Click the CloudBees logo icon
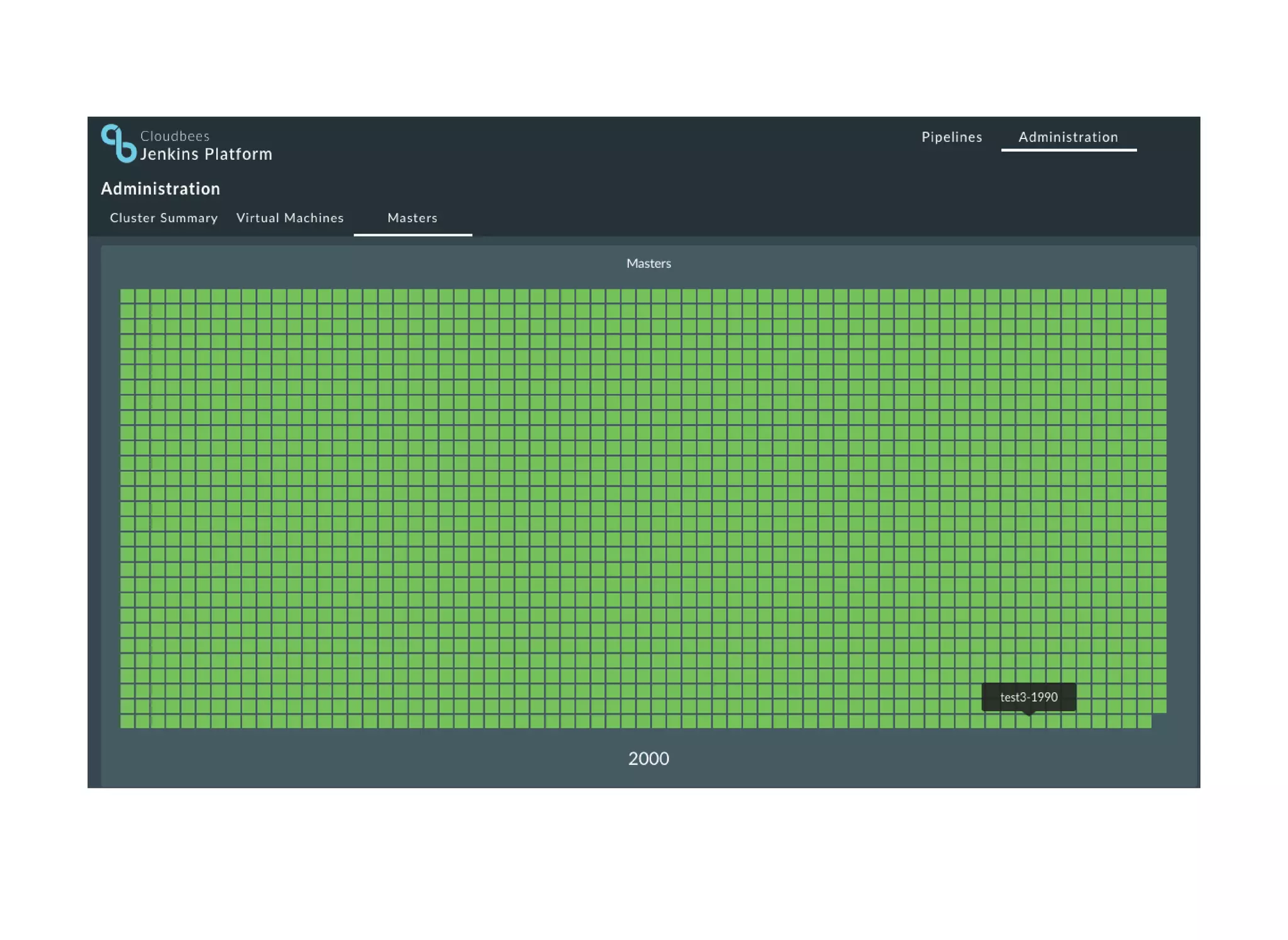1288x940 pixels. pos(118,143)
